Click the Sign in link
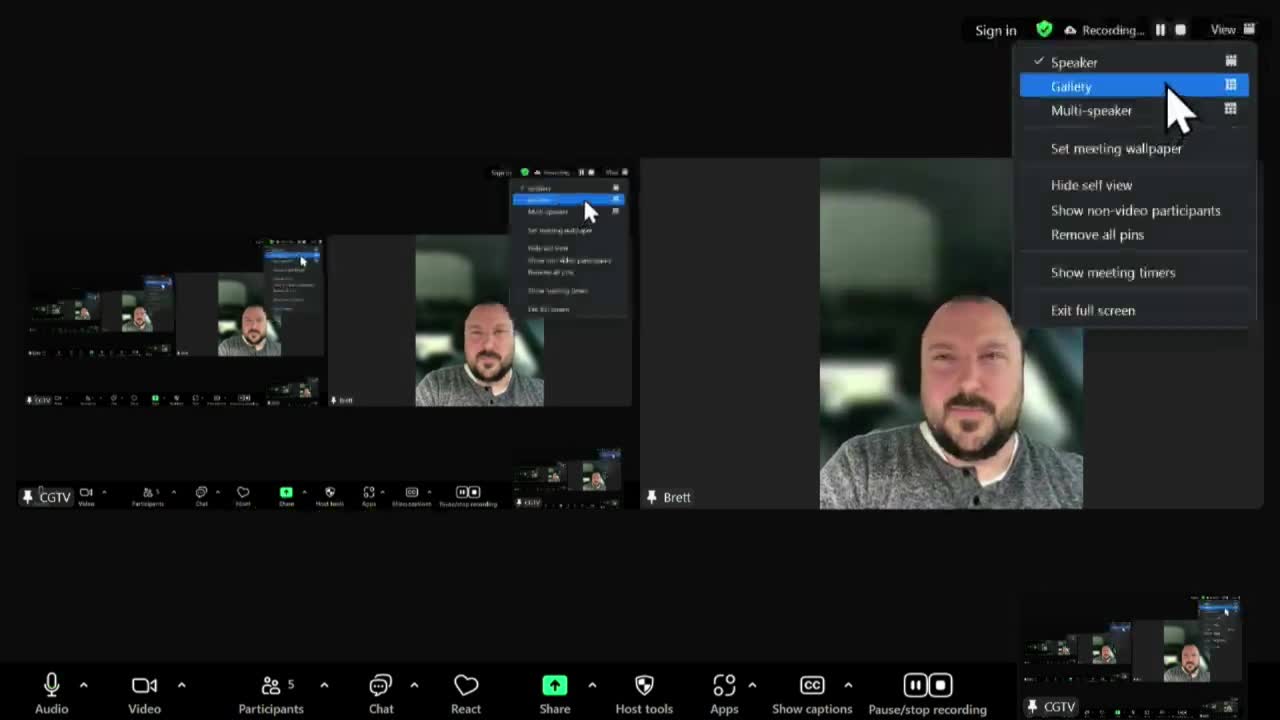Viewport: 1280px width, 720px height. [x=995, y=30]
